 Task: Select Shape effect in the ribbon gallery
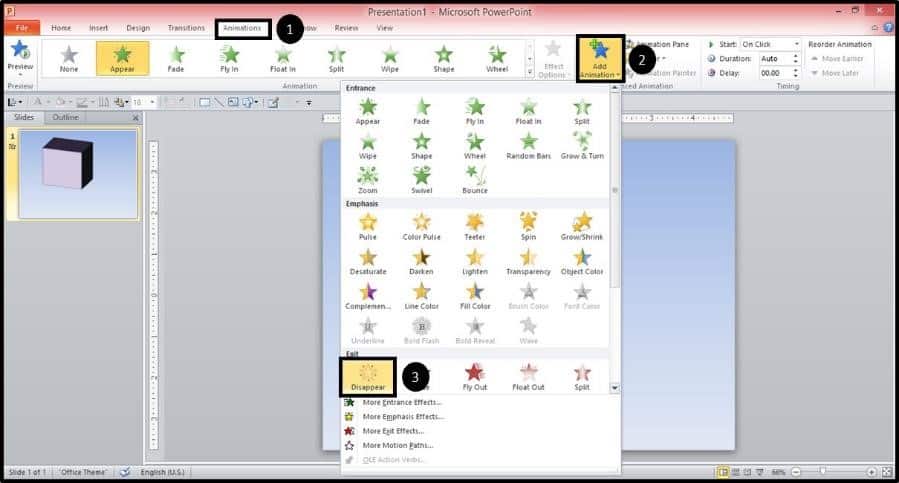click(444, 59)
